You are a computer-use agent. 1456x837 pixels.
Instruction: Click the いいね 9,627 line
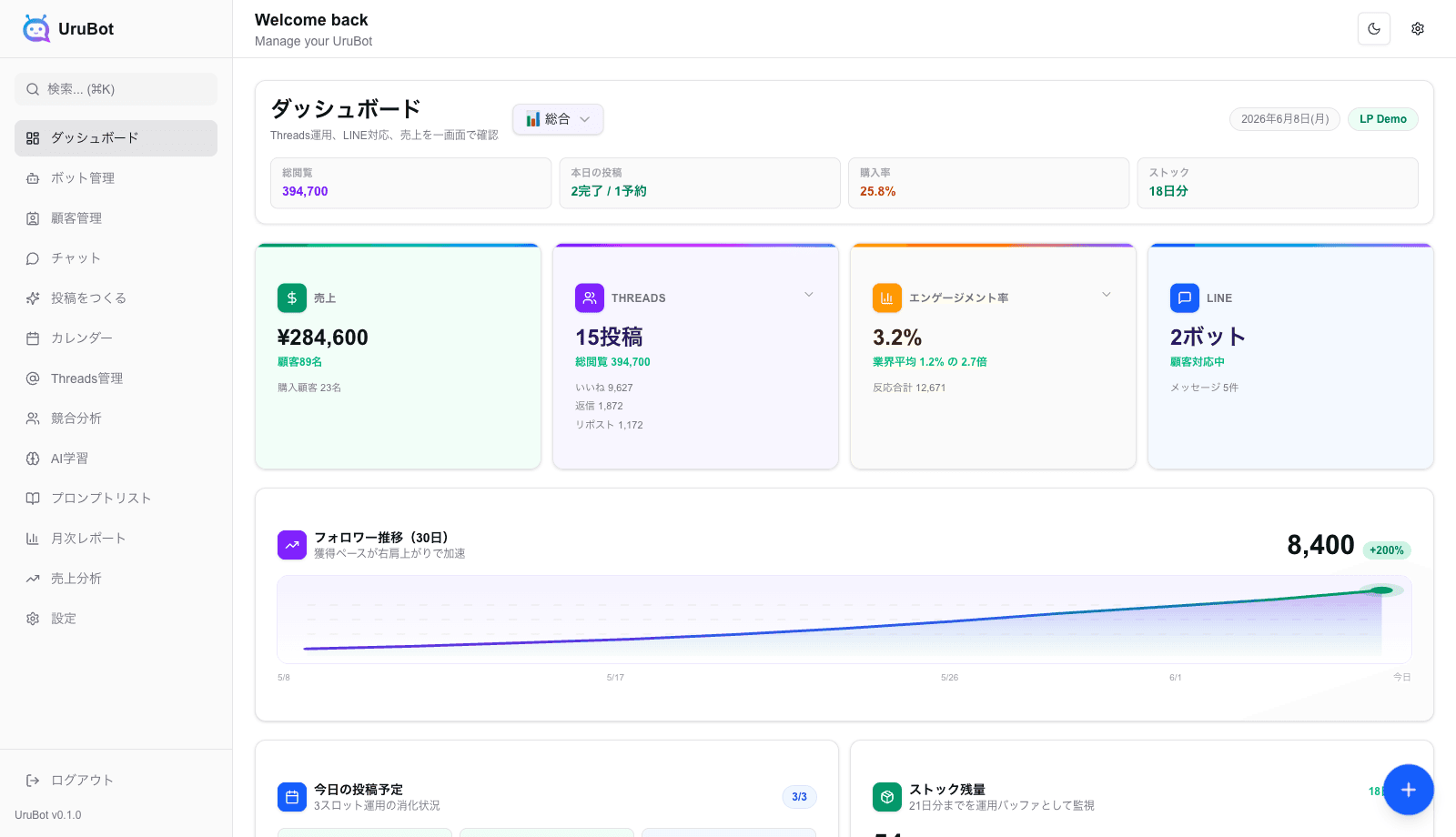pyautogui.click(x=604, y=388)
